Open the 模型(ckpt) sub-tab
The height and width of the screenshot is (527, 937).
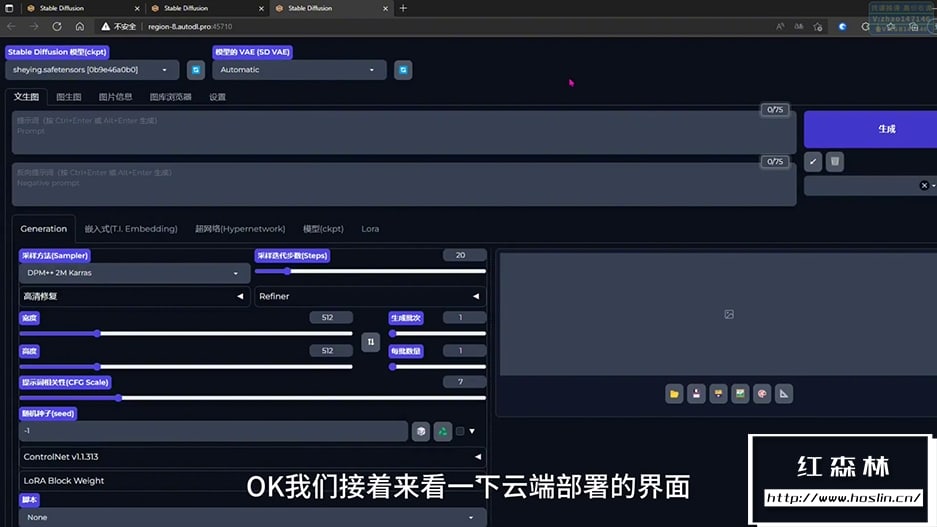323,229
